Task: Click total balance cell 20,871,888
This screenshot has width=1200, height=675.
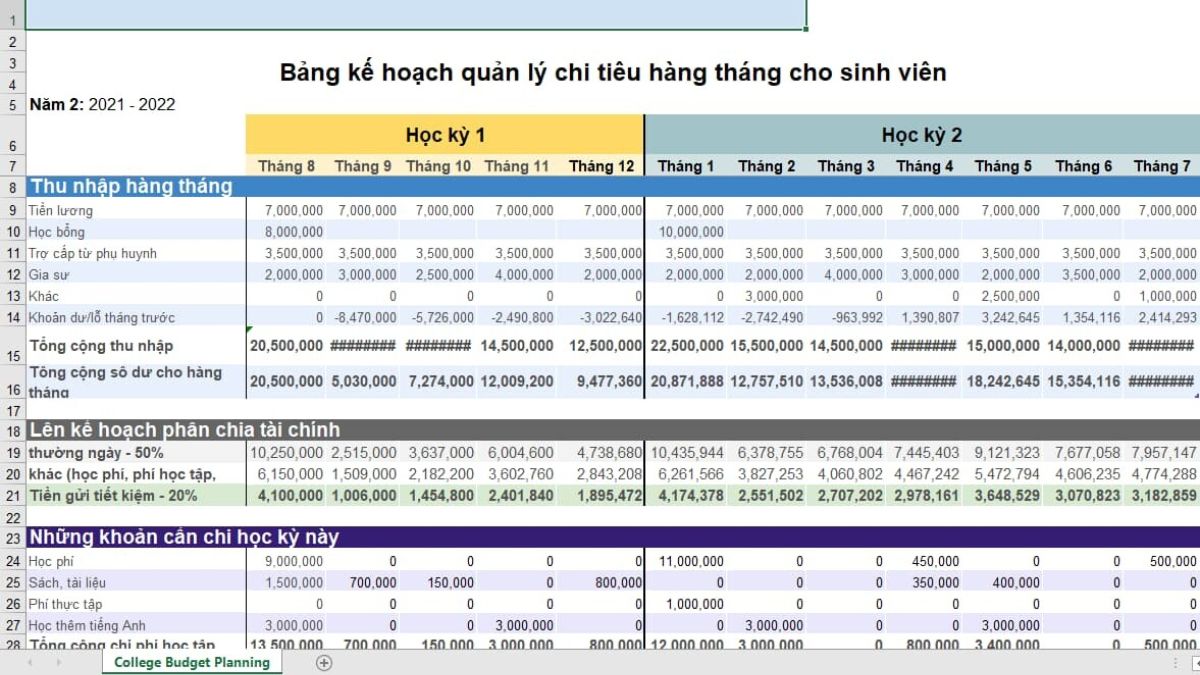Action: click(x=686, y=382)
